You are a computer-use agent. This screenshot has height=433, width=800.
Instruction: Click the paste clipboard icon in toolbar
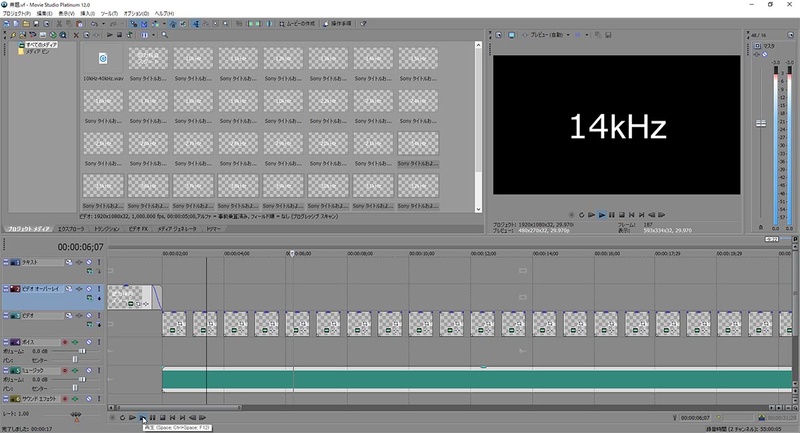coord(80,23)
